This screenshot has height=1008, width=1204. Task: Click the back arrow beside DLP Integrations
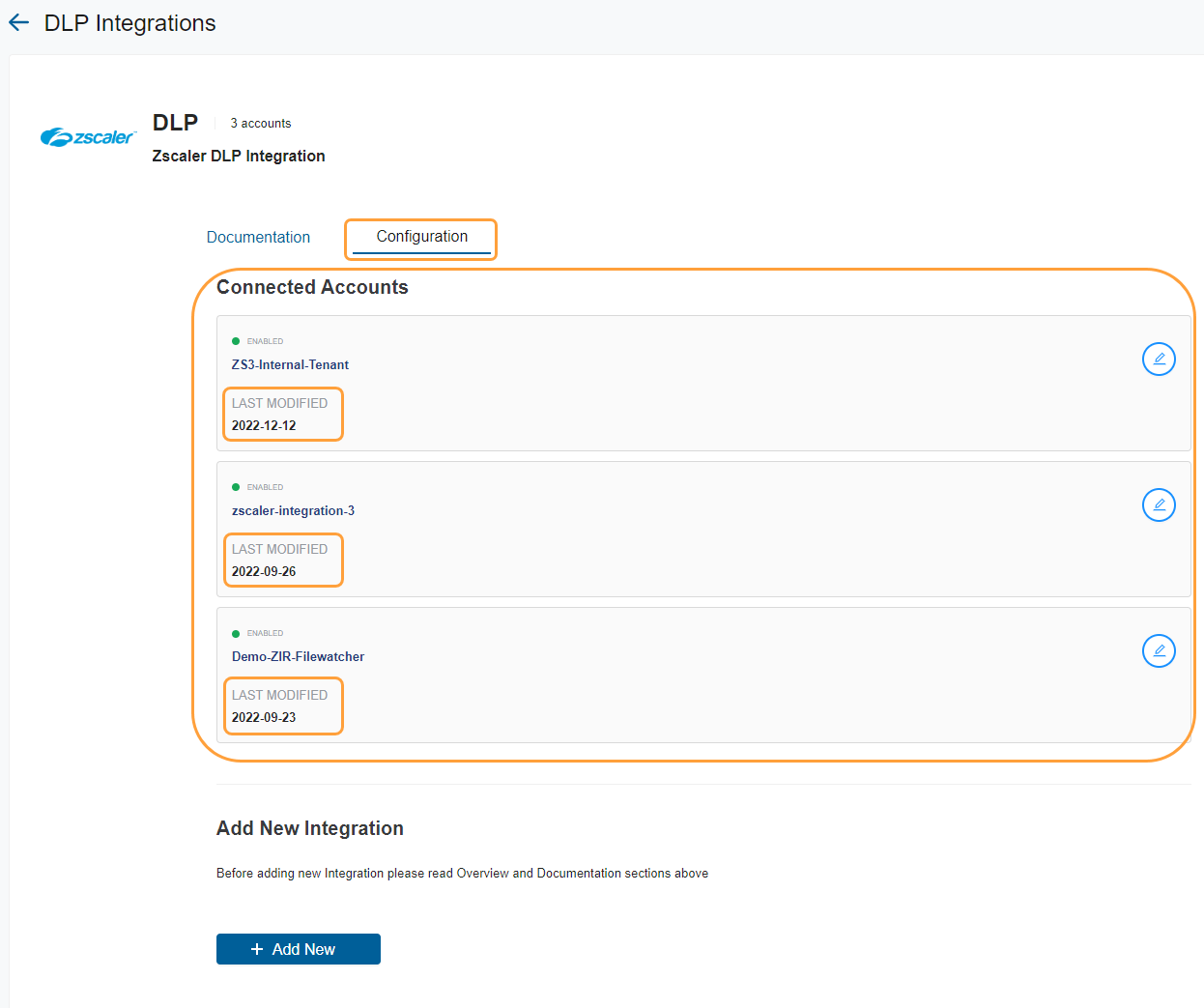(x=18, y=23)
